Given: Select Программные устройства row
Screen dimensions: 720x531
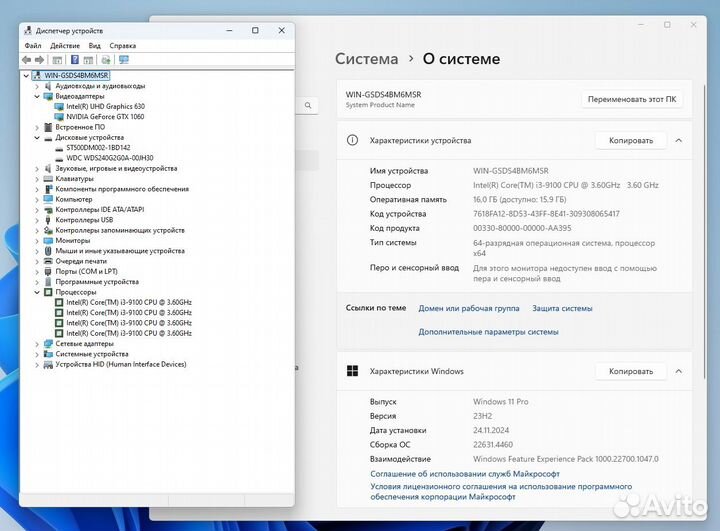Looking at the screenshot, I should point(97,282).
